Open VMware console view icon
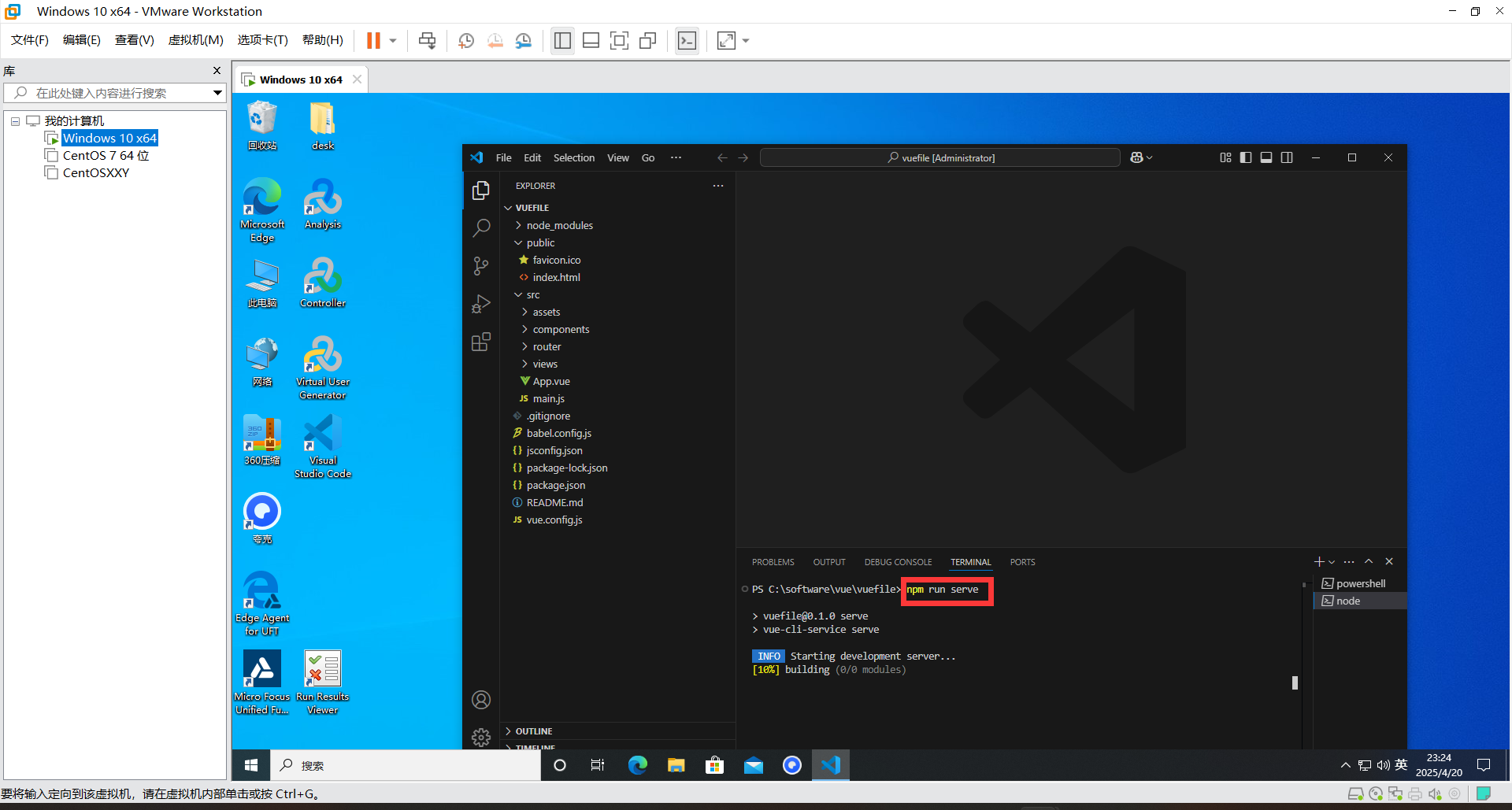 click(687, 40)
